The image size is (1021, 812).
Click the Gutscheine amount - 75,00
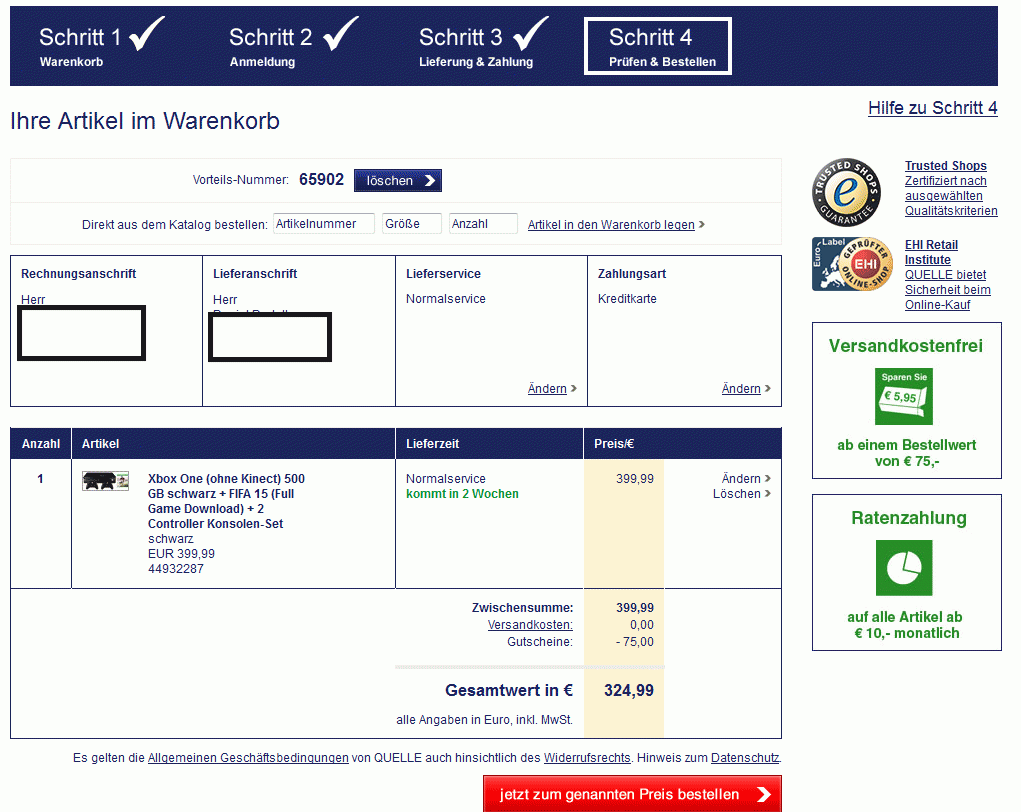click(634, 641)
